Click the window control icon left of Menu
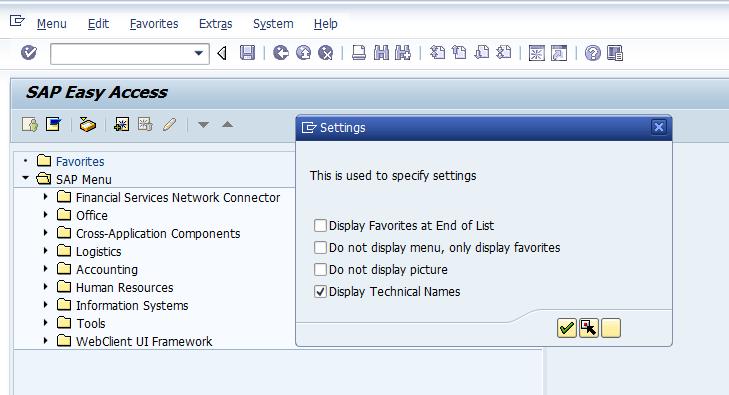Viewport: 729px width, 395px height. coord(17,21)
